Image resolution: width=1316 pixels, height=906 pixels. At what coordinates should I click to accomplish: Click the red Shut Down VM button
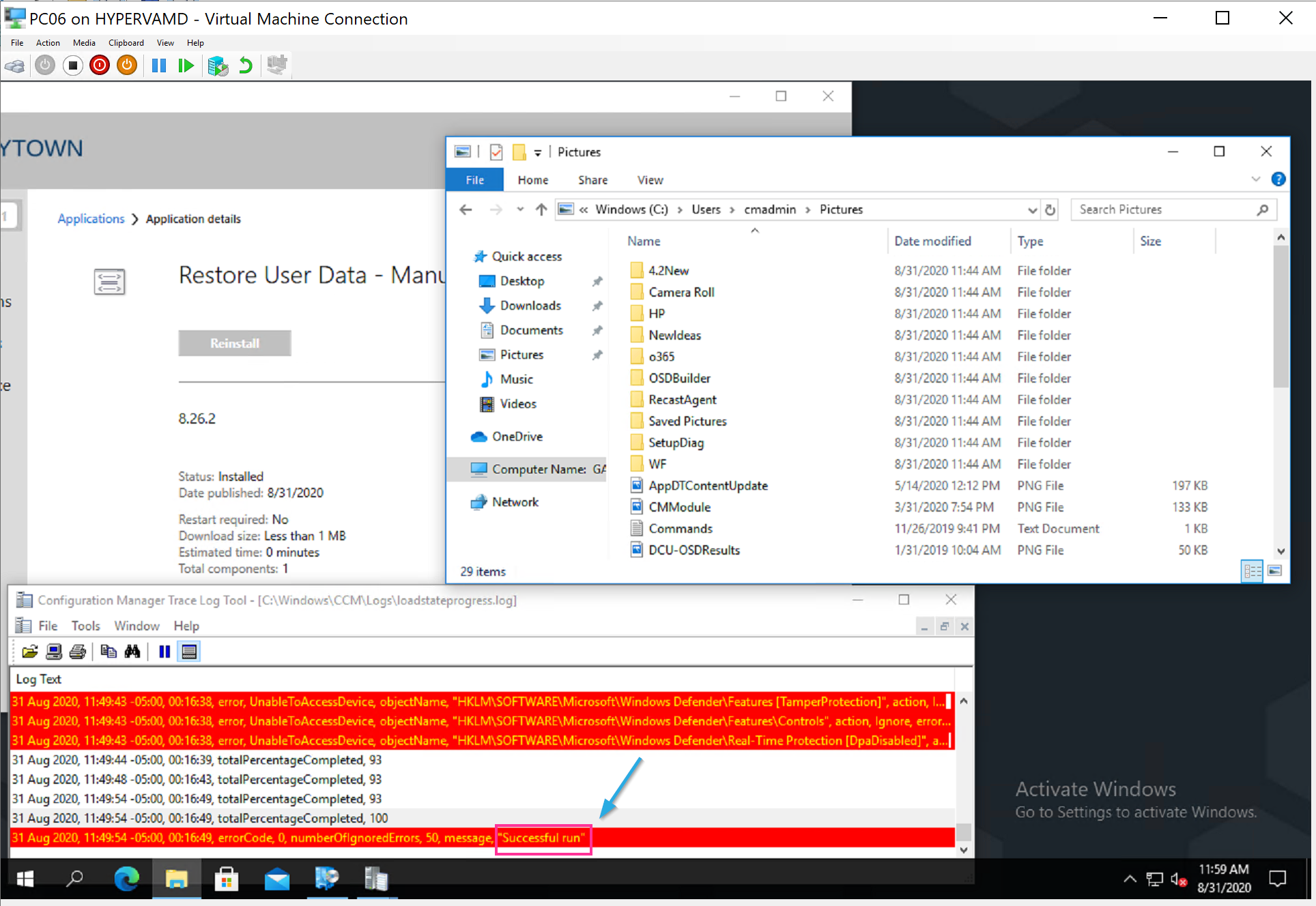(100, 65)
